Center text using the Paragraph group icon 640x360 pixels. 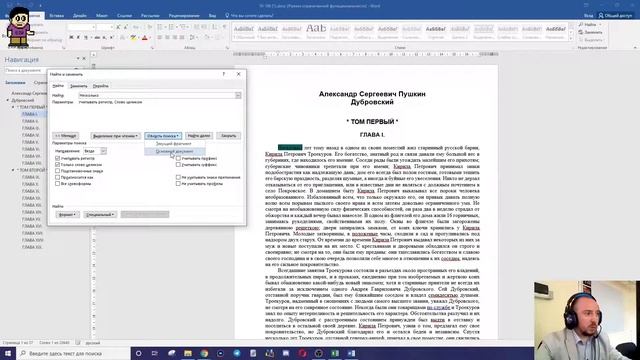tap(167, 38)
